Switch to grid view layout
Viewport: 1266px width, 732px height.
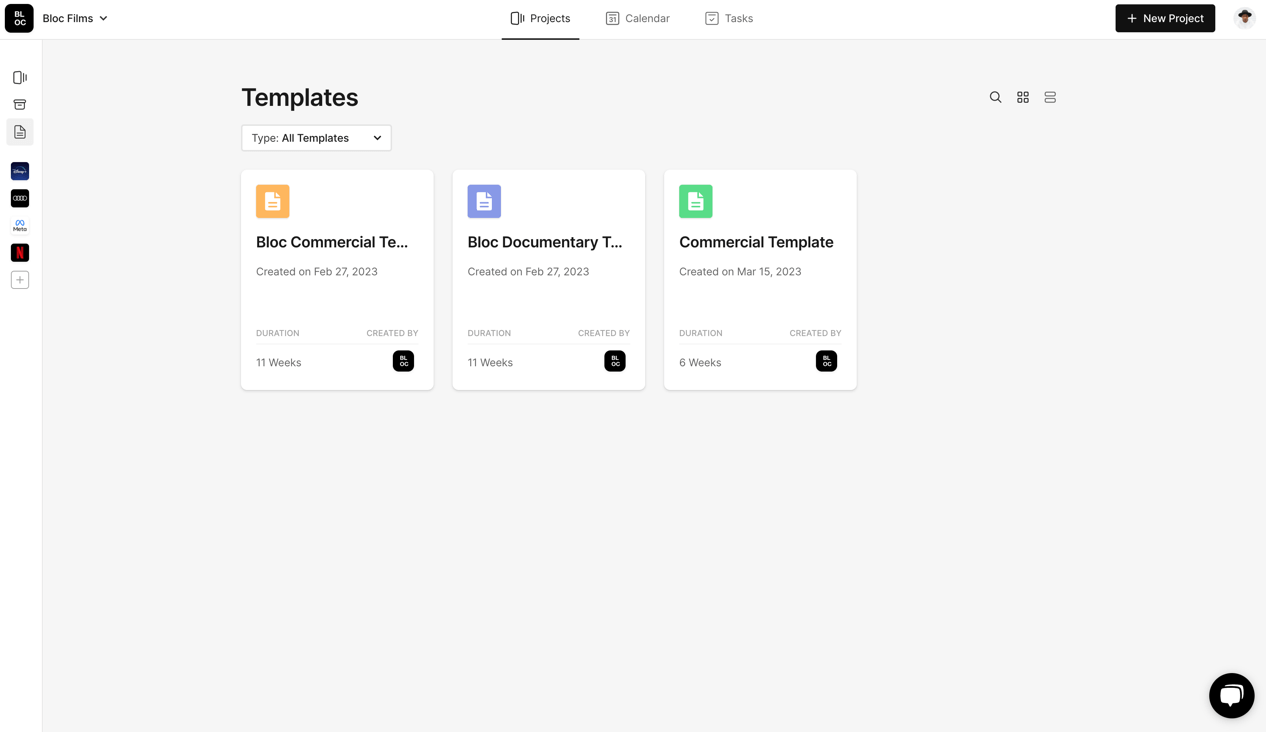click(x=1022, y=97)
